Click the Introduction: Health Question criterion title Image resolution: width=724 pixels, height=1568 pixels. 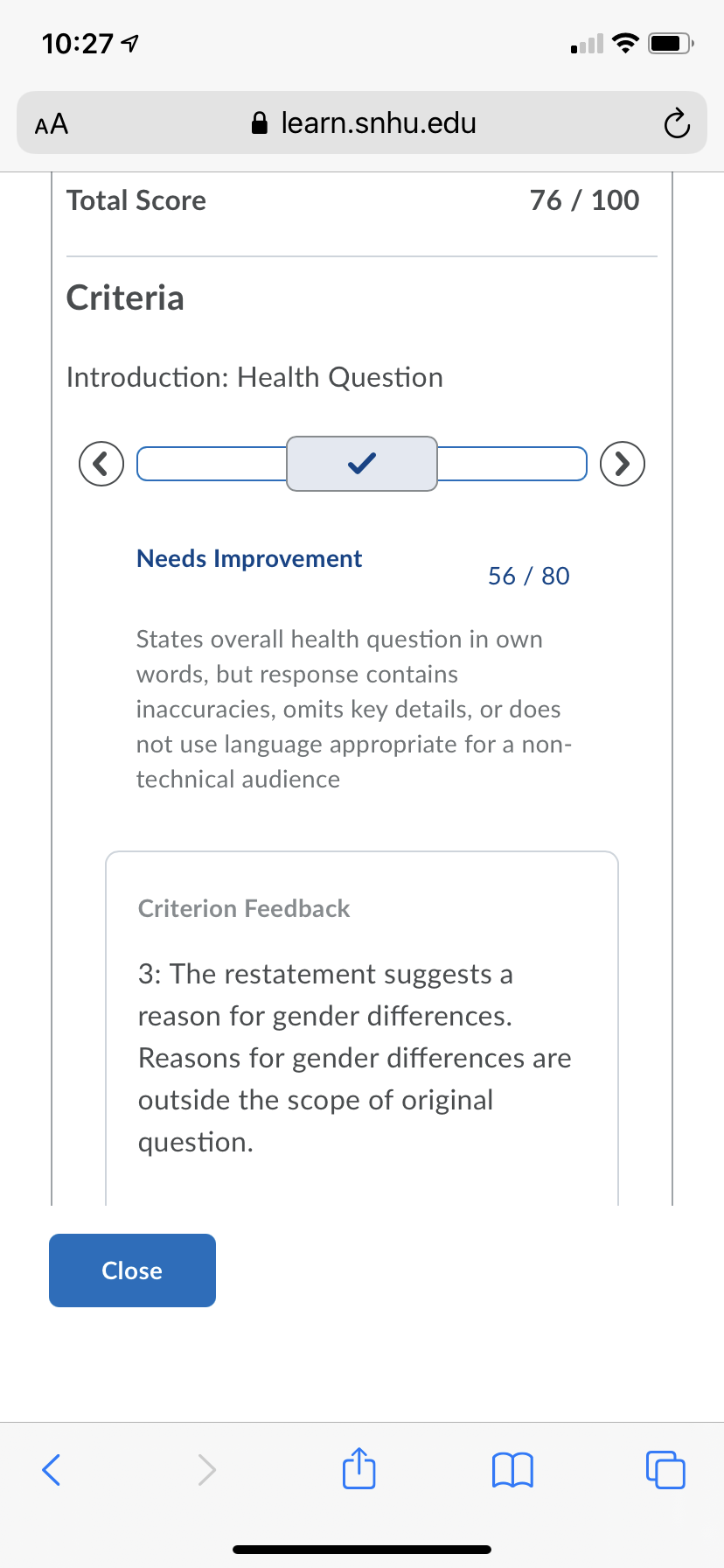(x=254, y=377)
